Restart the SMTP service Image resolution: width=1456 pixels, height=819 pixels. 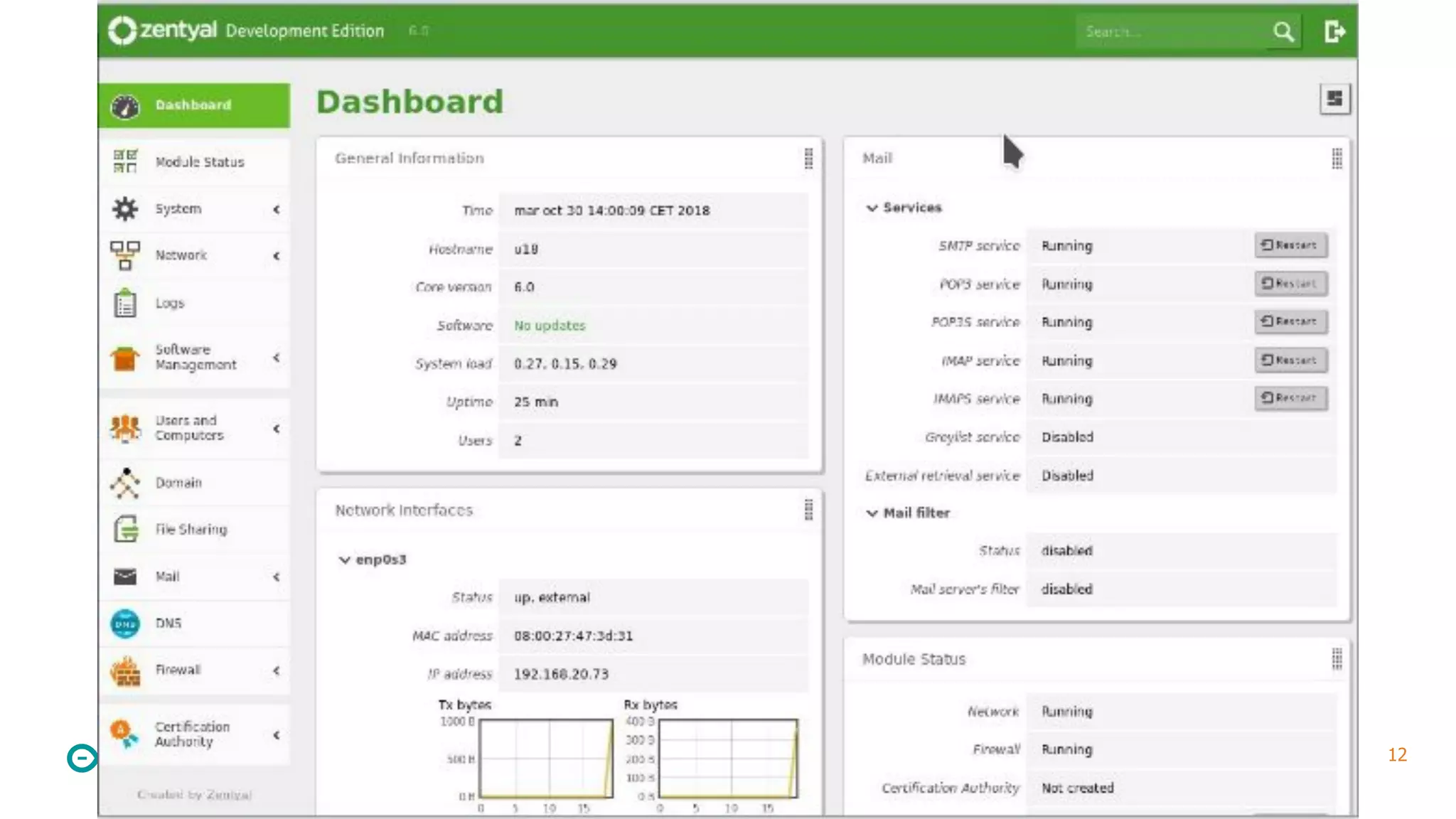tap(1290, 245)
